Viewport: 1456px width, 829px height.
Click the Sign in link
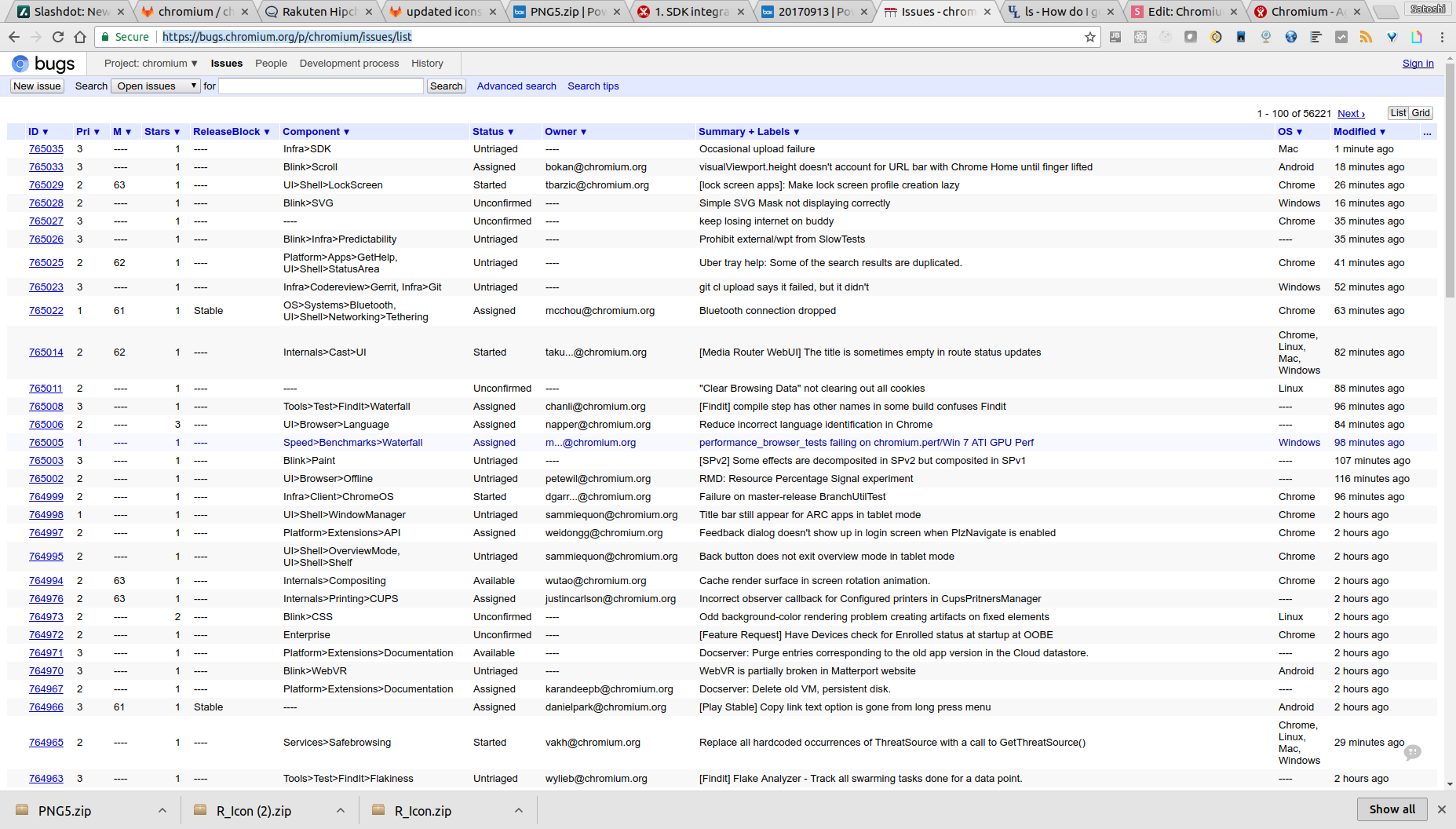pyautogui.click(x=1418, y=64)
